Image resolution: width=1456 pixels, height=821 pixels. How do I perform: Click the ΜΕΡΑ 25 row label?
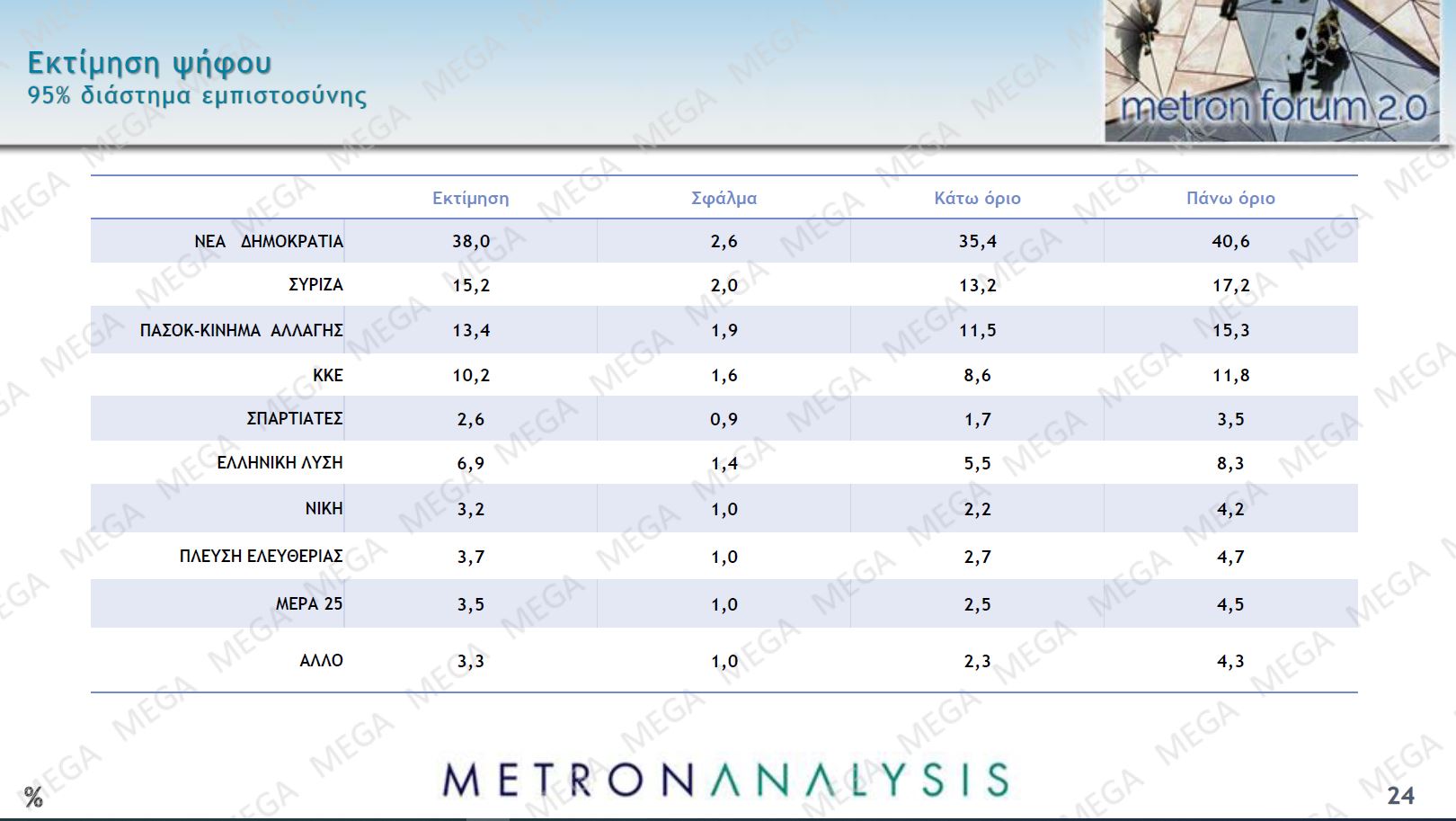309,603
